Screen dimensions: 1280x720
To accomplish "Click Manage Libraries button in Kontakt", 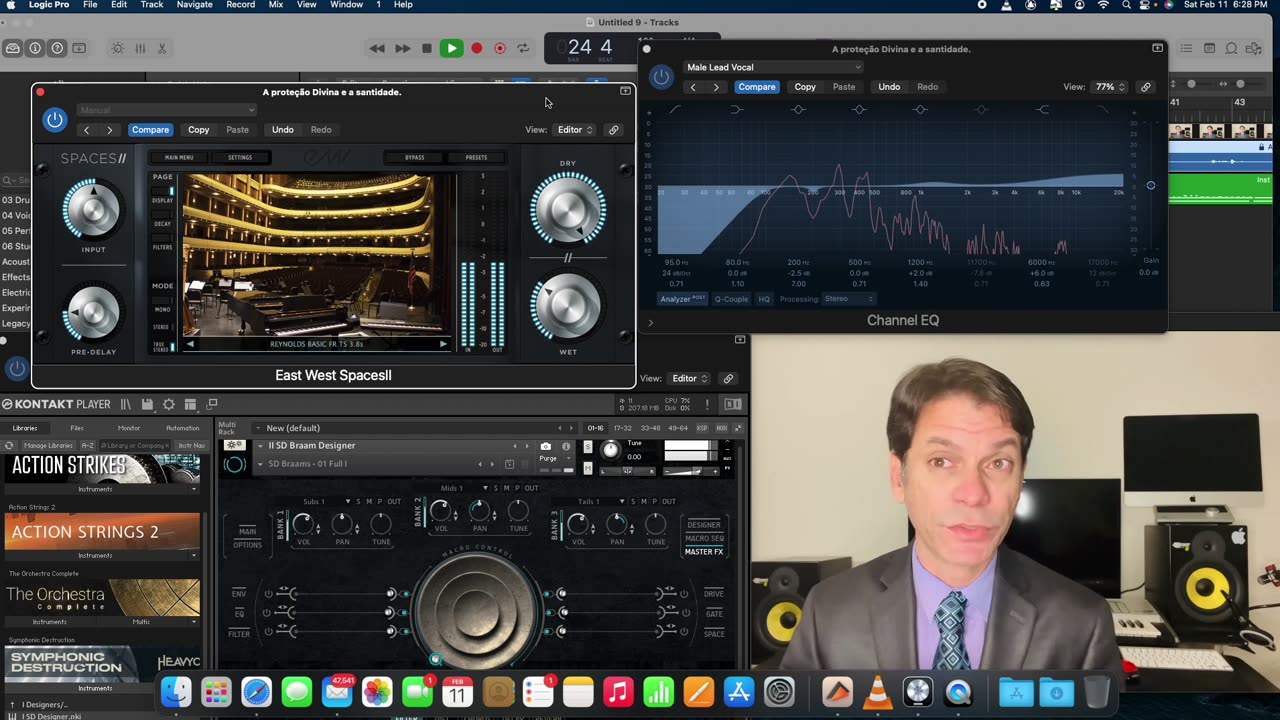I will [48, 445].
